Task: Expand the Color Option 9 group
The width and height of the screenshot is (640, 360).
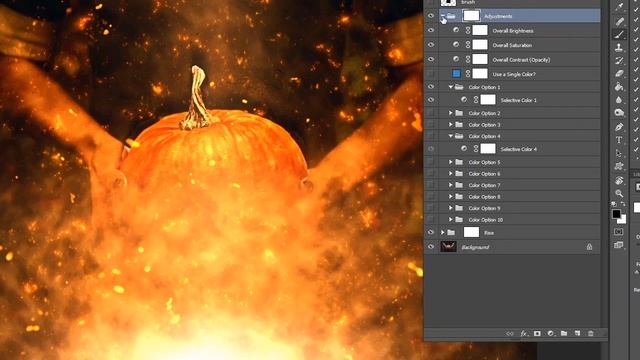Action: click(451, 208)
